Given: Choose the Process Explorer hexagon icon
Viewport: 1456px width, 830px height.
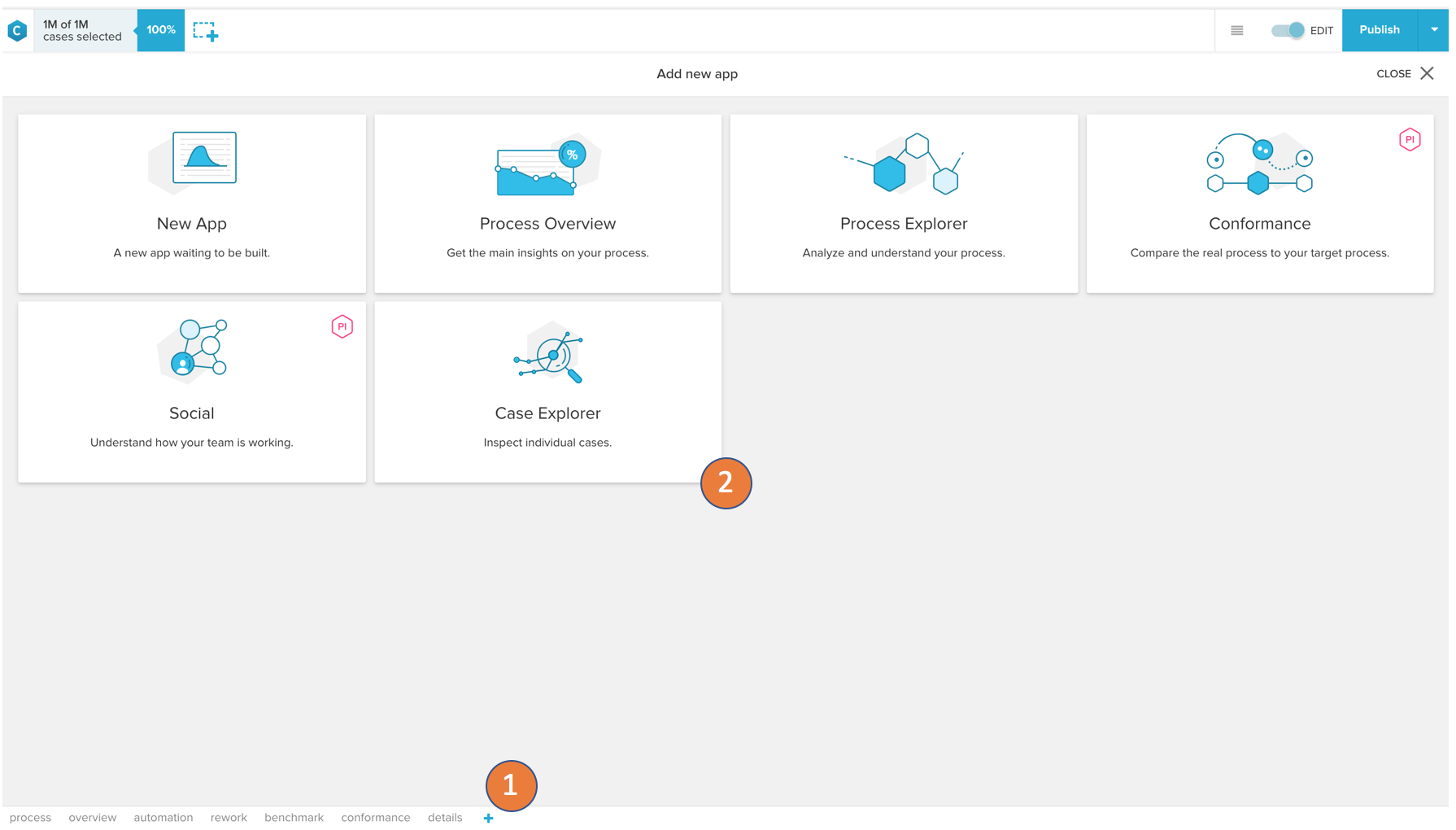Looking at the screenshot, I should tap(903, 164).
